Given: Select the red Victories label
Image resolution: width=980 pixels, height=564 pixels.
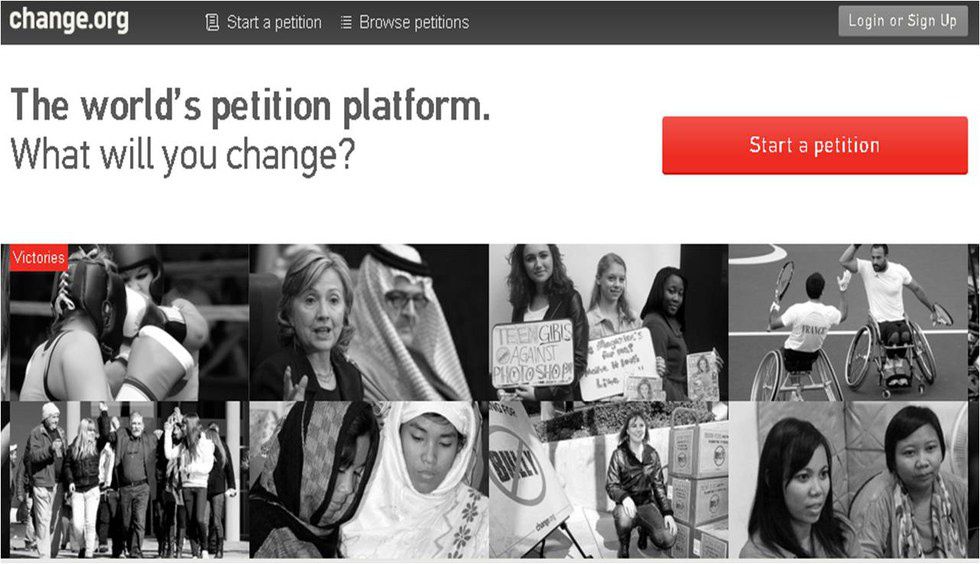Looking at the screenshot, I should (x=39, y=258).
